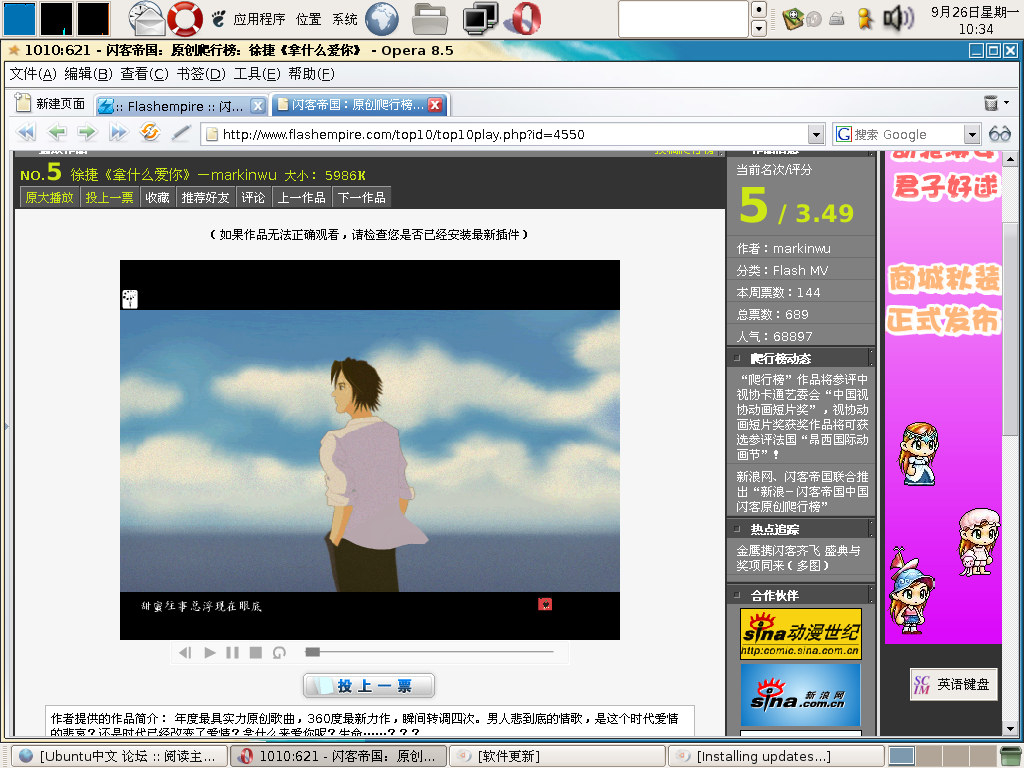Go to 下一作品 next work

pos(362,197)
